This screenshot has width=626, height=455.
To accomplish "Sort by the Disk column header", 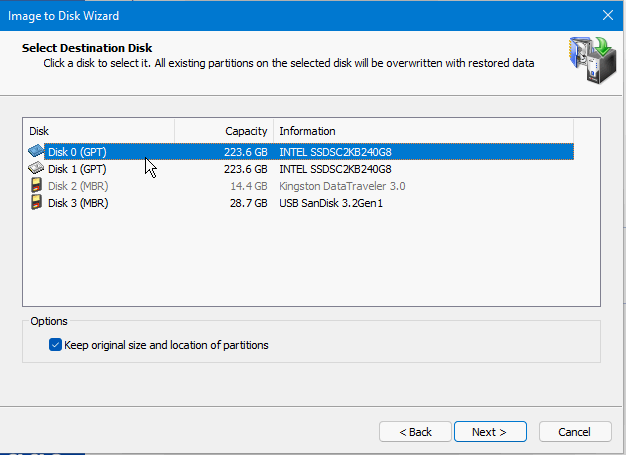I will point(98,131).
